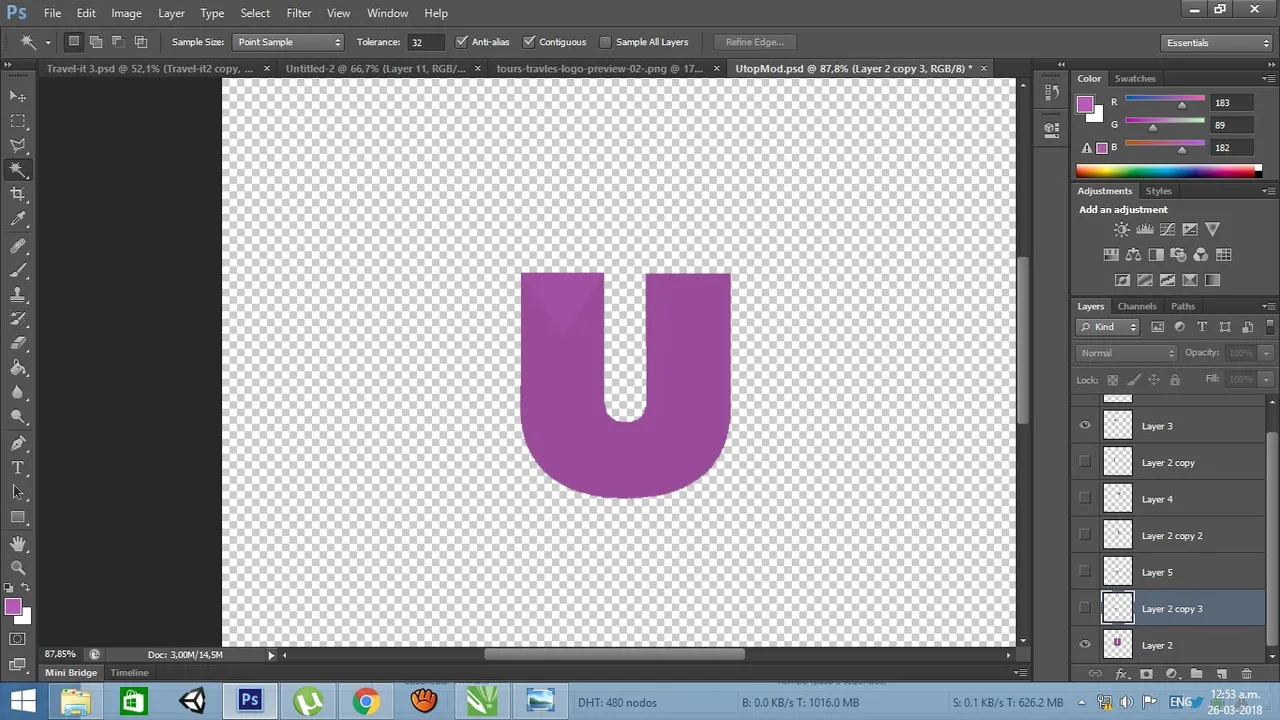The image size is (1280, 720).
Task: Select the Lasso tool
Action: (18, 146)
